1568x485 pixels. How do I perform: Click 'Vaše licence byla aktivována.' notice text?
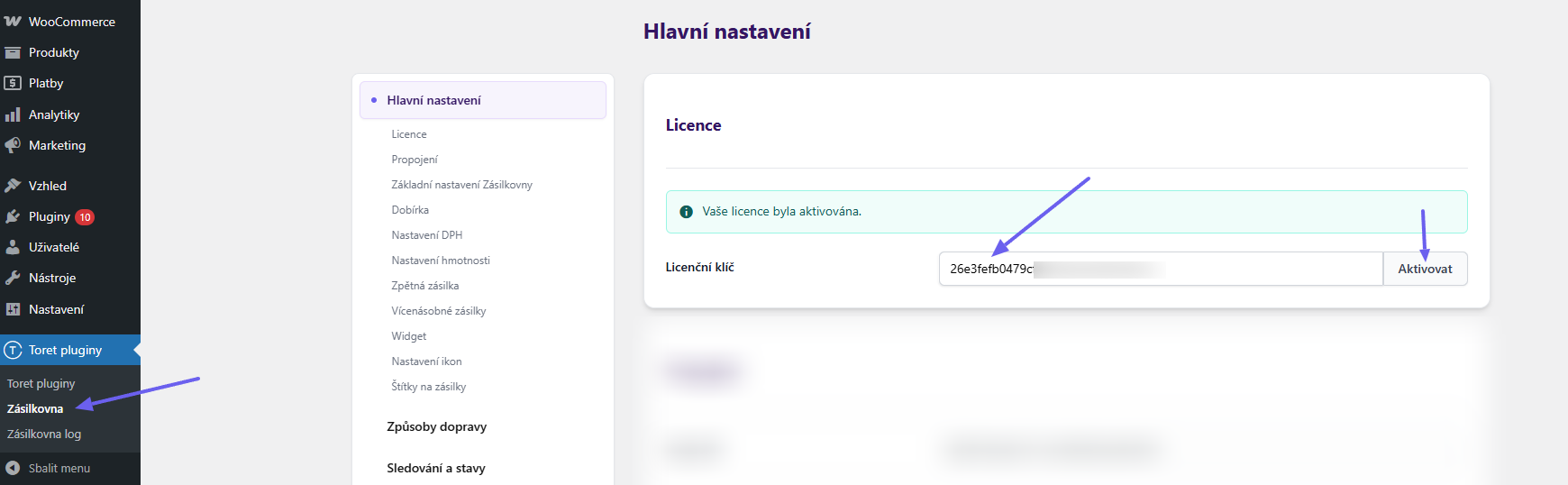[782, 212]
